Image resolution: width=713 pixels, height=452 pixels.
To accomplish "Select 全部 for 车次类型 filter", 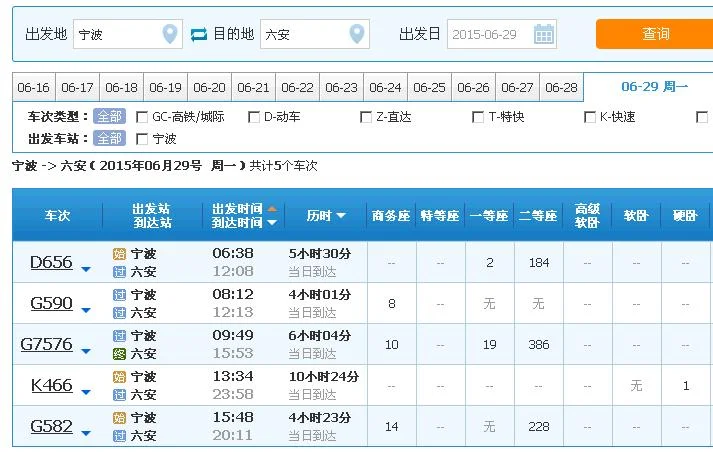I will click(109, 117).
